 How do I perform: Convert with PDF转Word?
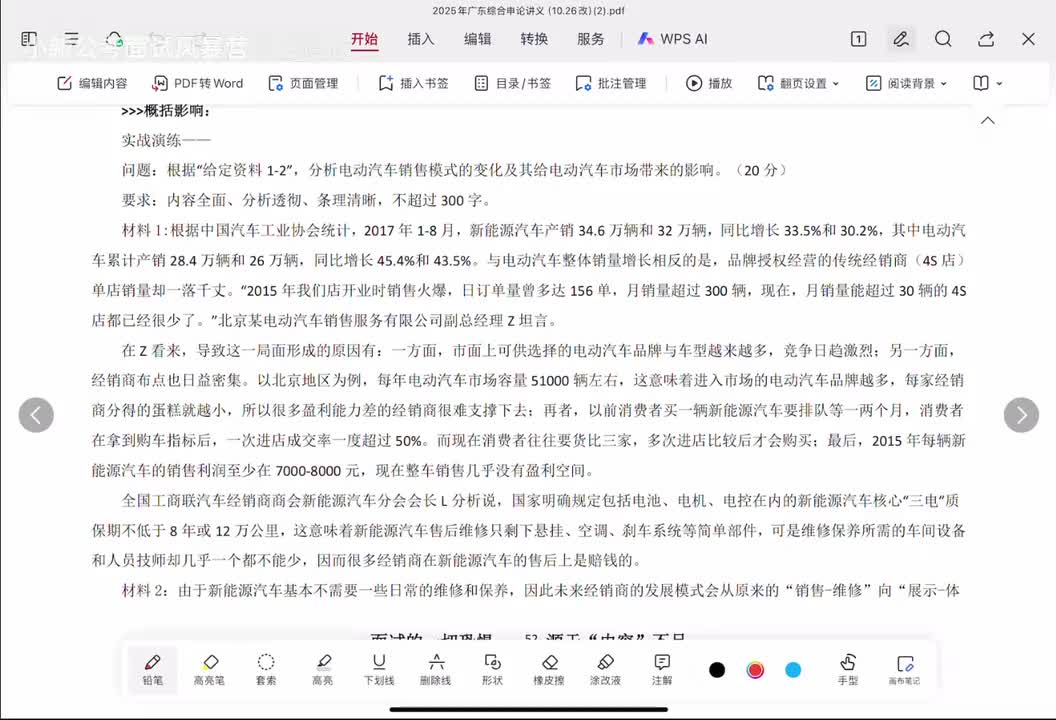point(198,84)
